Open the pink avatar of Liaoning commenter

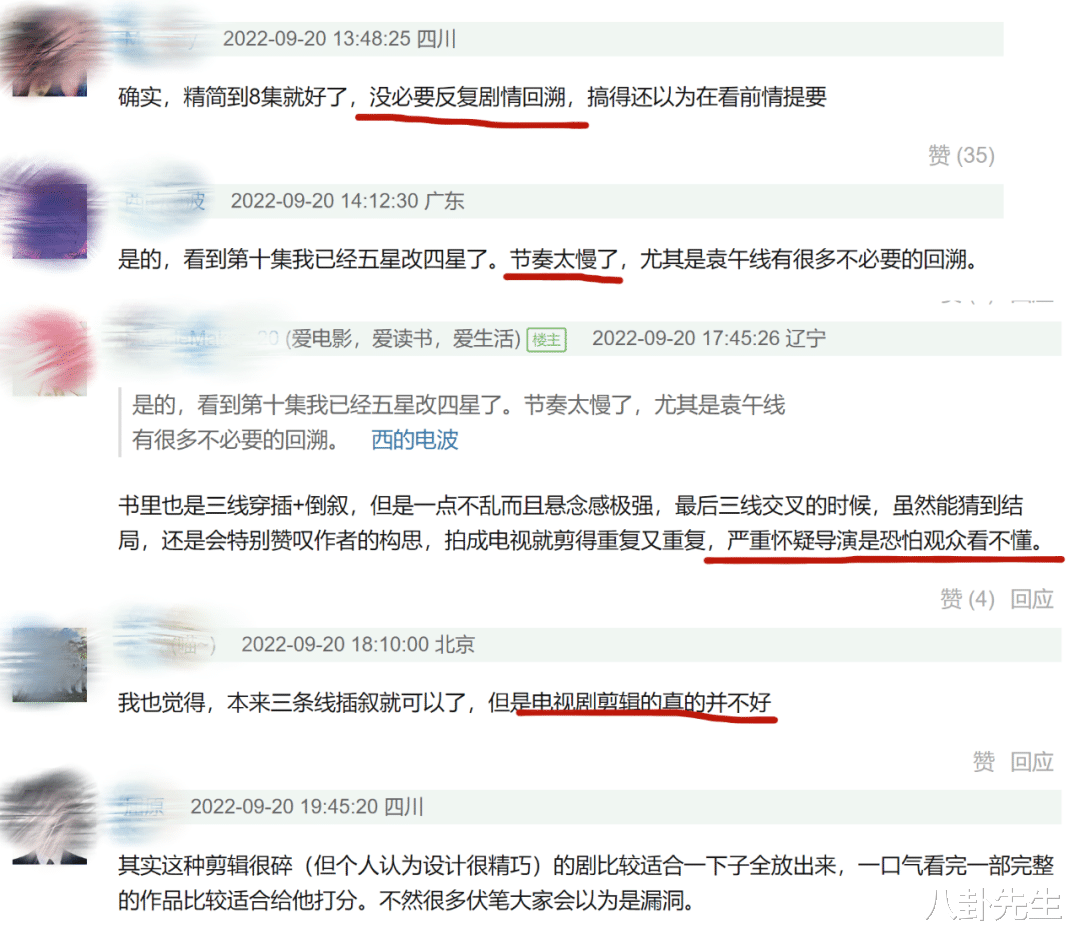click(x=50, y=359)
